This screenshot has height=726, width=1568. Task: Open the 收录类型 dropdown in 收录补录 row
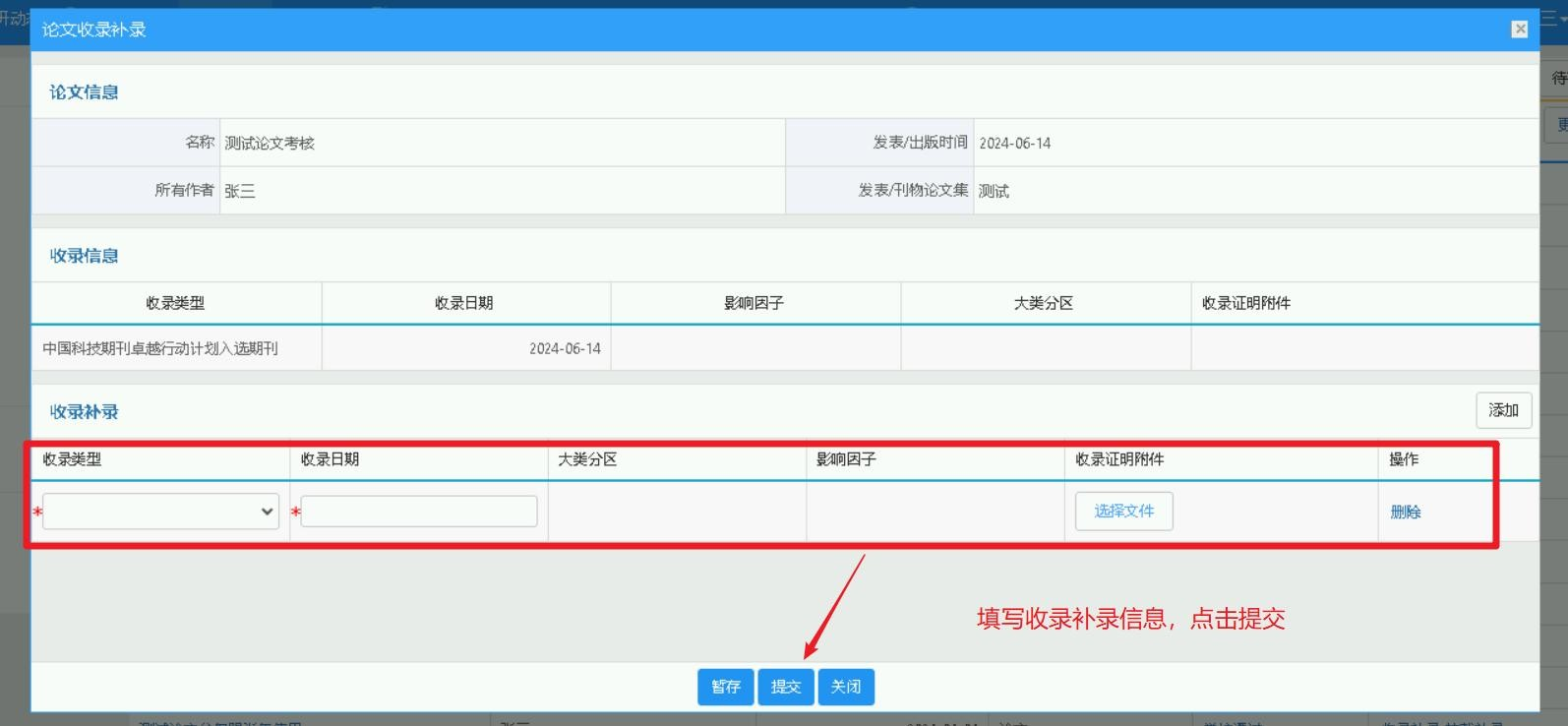tap(160, 512)
